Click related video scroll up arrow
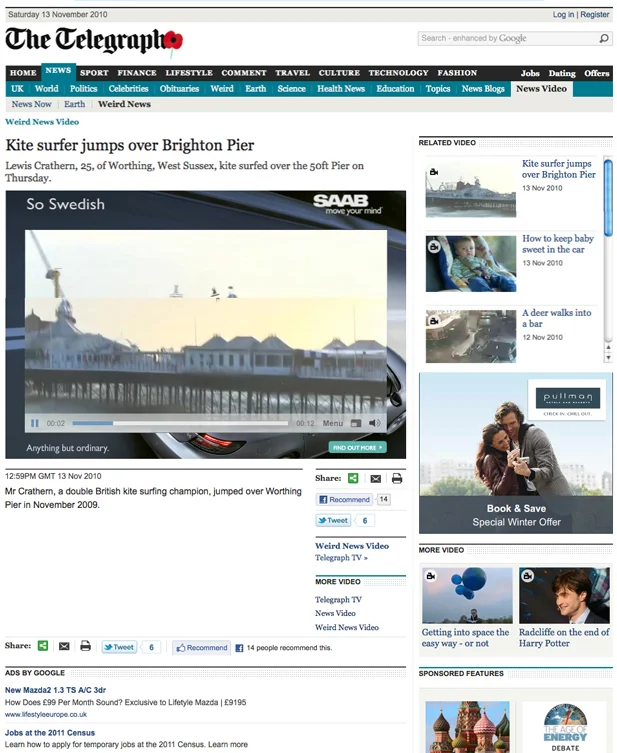The width and height of the screenshot is (617, 753). coord(608,347)
